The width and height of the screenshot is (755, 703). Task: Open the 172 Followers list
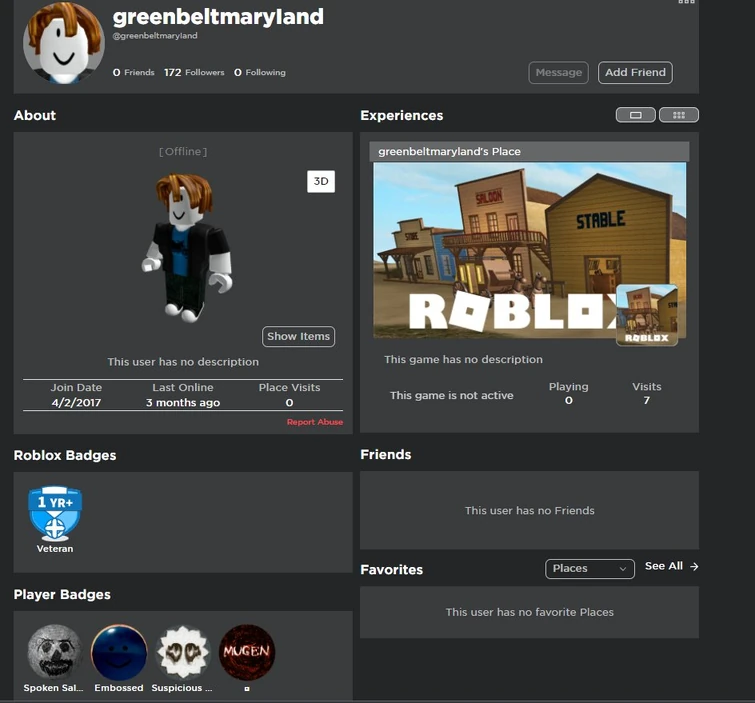pyautogui.click(x=194, y=72)
